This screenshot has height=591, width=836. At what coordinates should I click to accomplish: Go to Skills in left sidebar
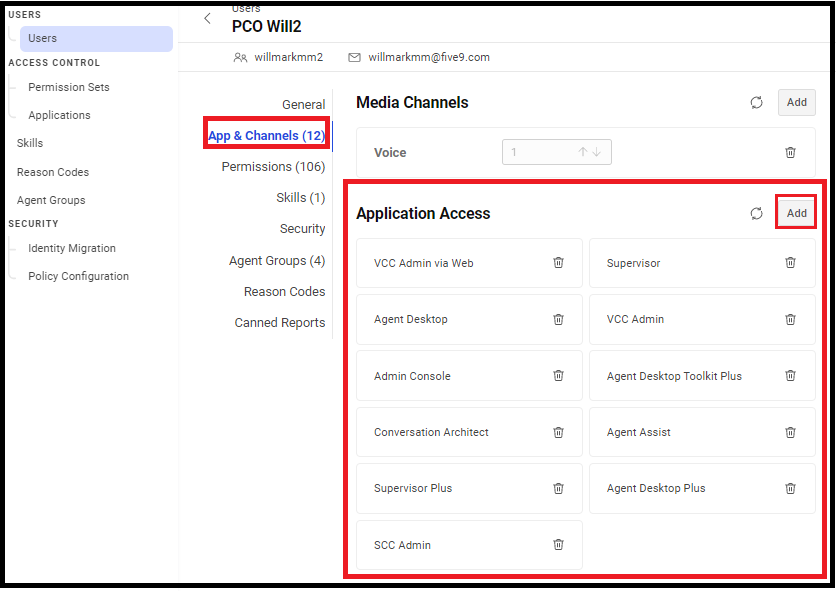coord(30,143)
